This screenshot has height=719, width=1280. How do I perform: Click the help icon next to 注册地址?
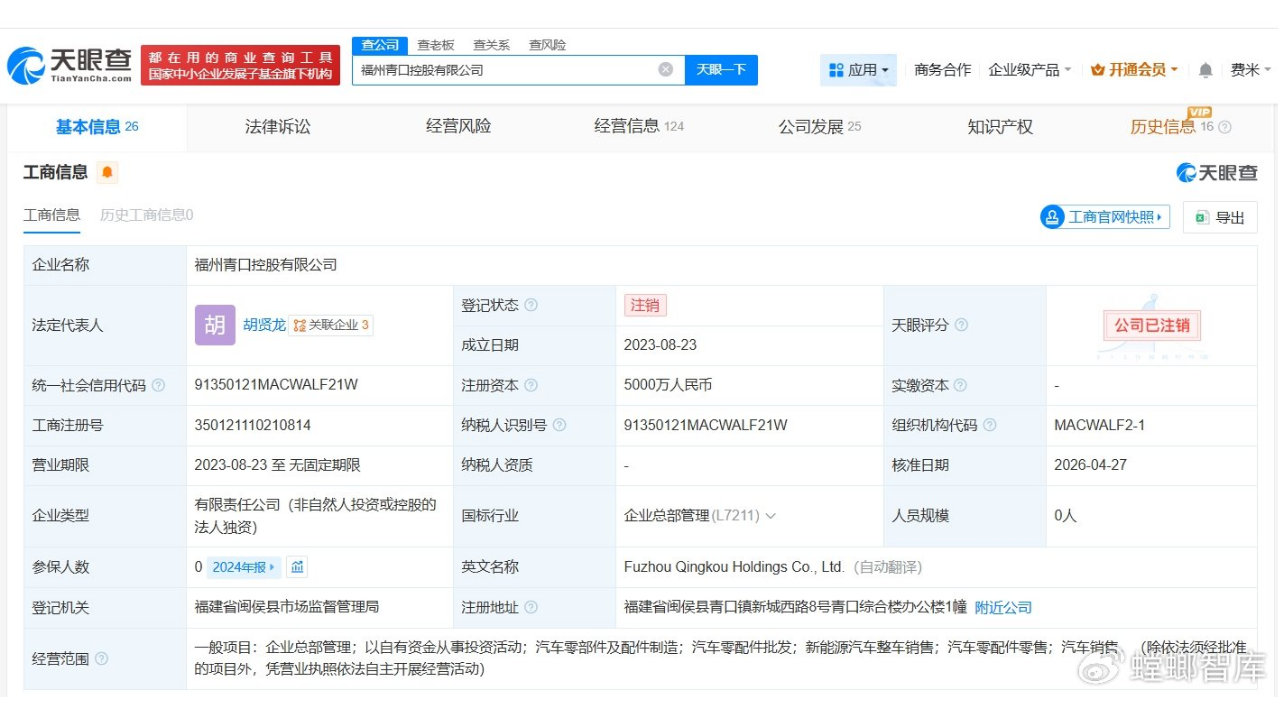(531, 607)
